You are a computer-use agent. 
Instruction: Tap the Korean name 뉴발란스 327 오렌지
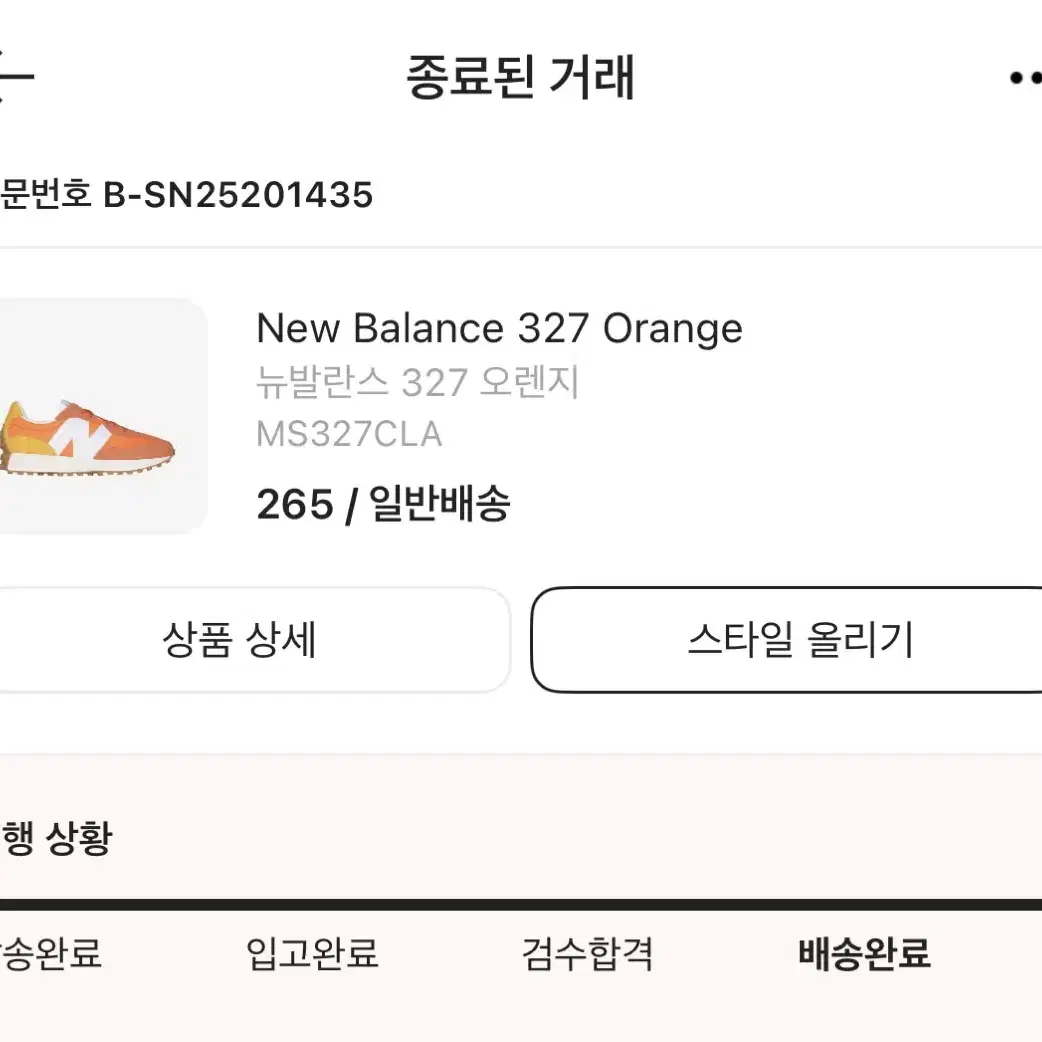[417, 382]
